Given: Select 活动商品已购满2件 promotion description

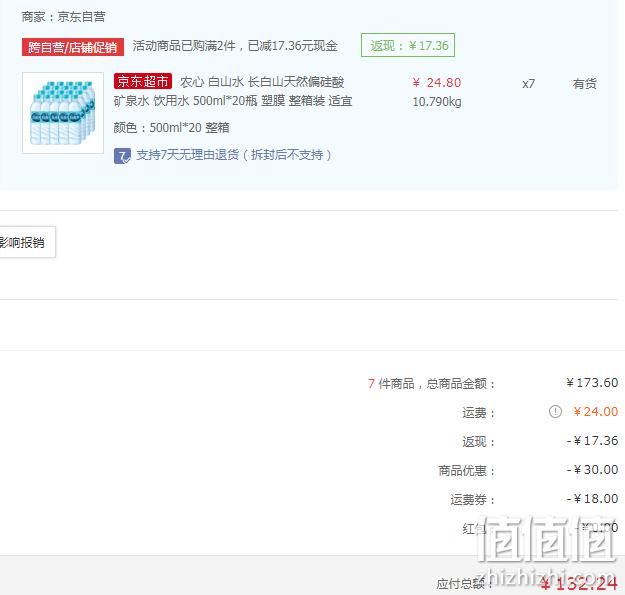Looking at the screenshot, I should 235,46.
